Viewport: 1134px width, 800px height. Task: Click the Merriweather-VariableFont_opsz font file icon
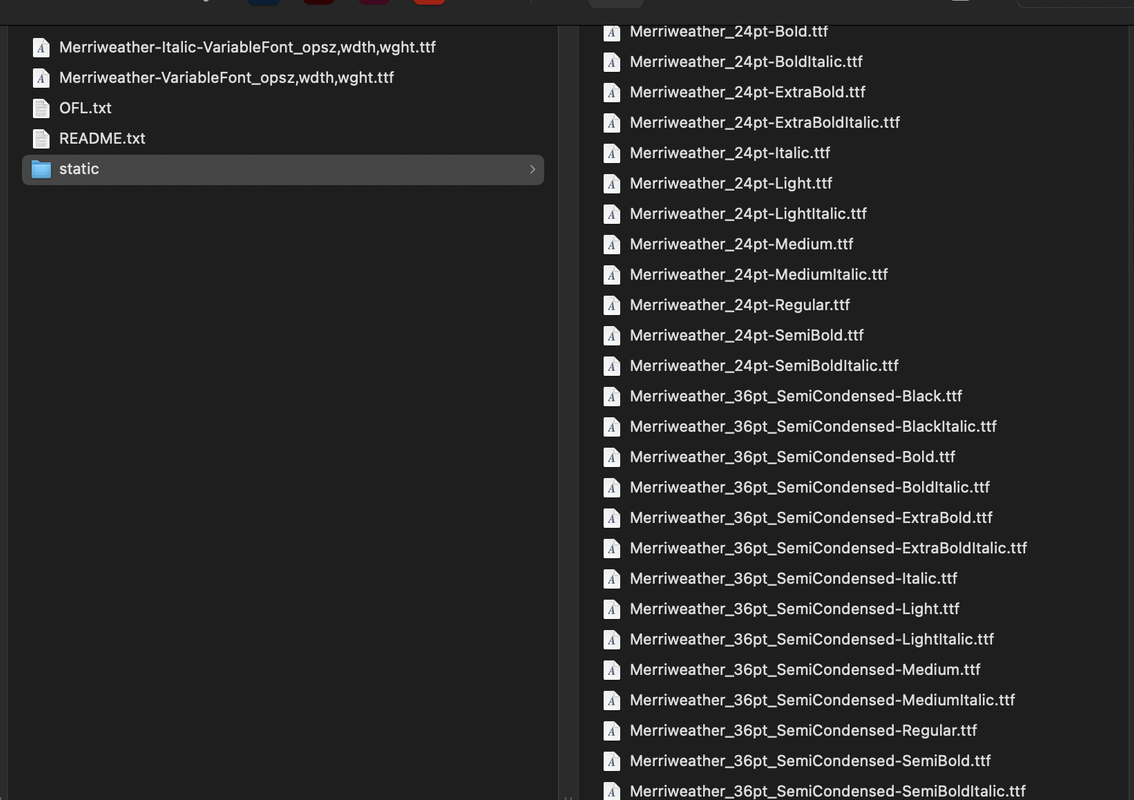(x=41, y=78)
